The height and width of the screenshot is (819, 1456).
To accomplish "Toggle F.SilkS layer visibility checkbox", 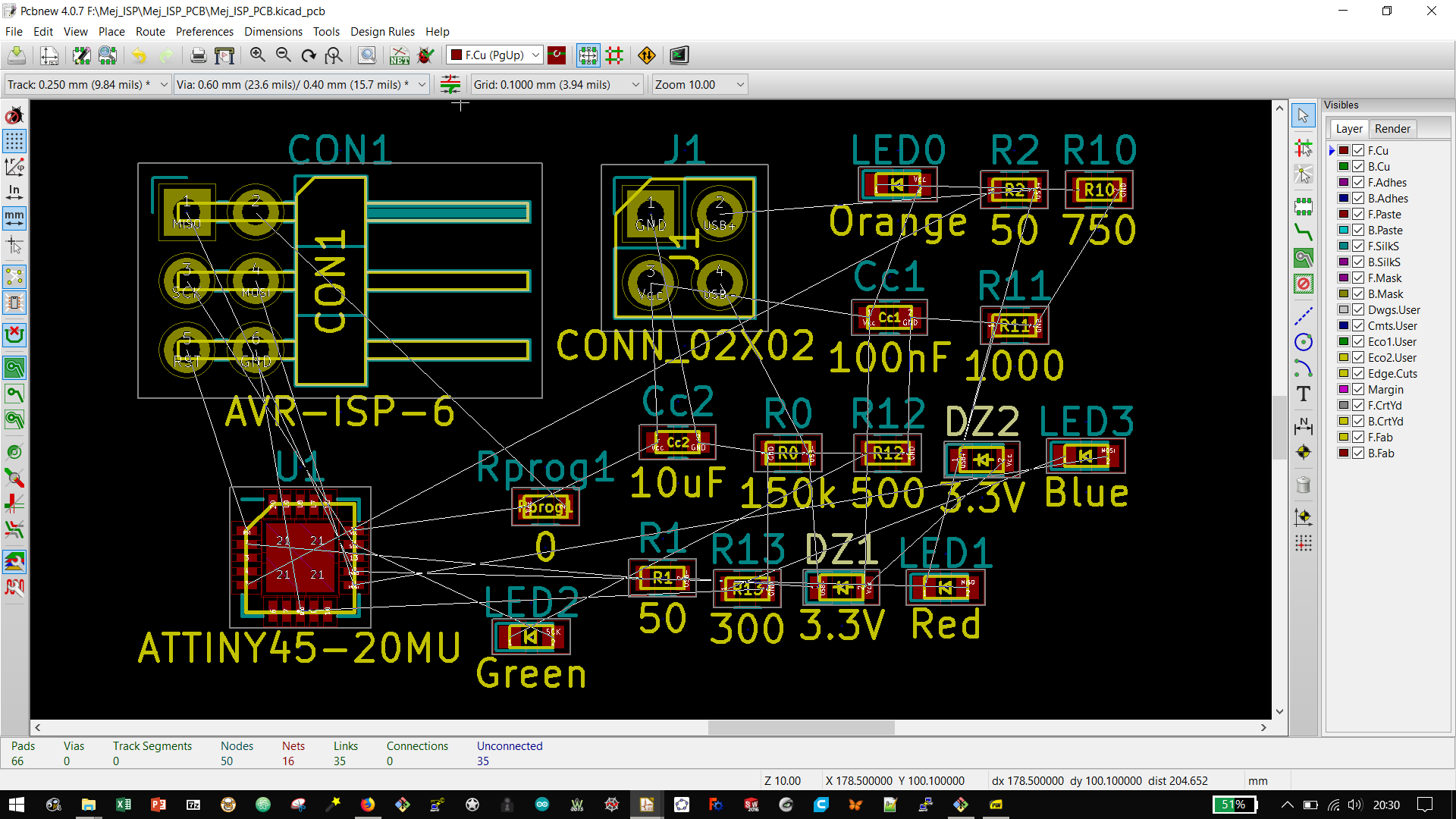I will tap(1358, 246).
